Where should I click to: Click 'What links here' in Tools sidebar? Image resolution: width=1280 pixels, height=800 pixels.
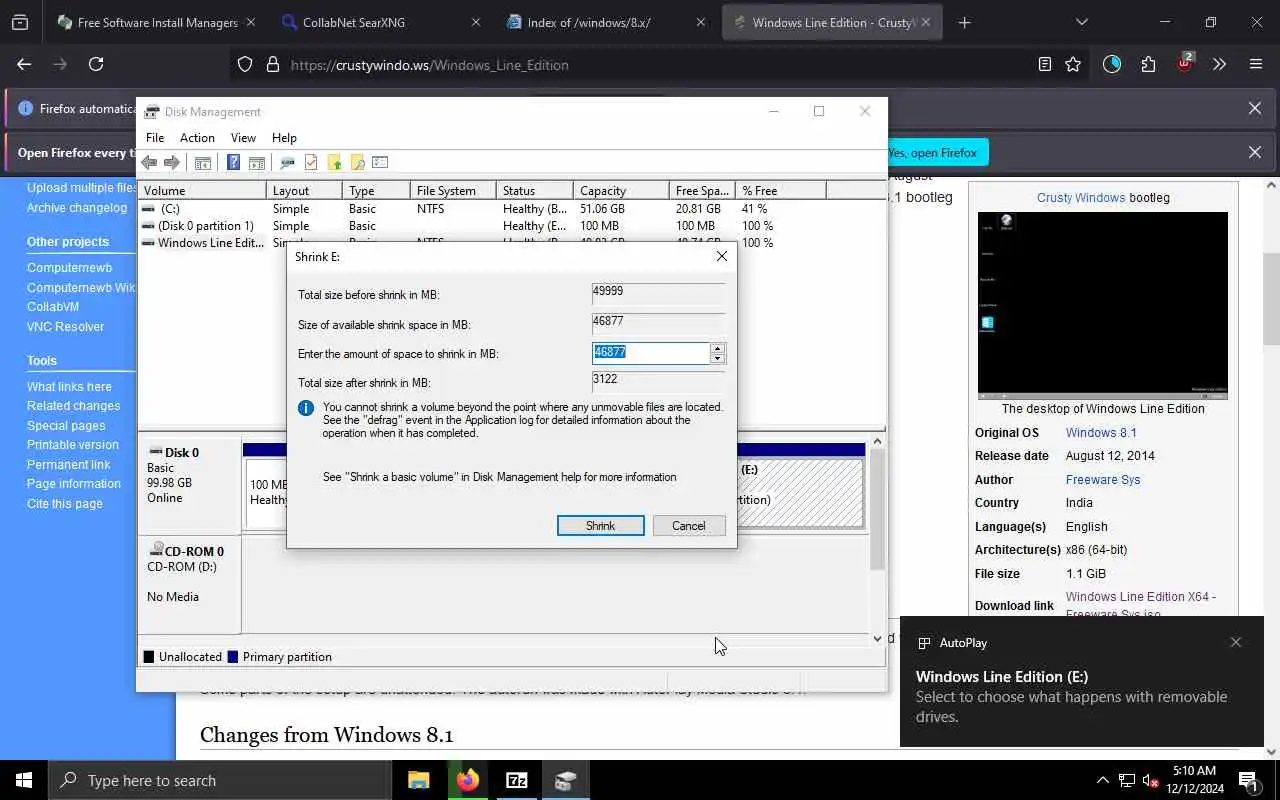(x=69, y=387)
